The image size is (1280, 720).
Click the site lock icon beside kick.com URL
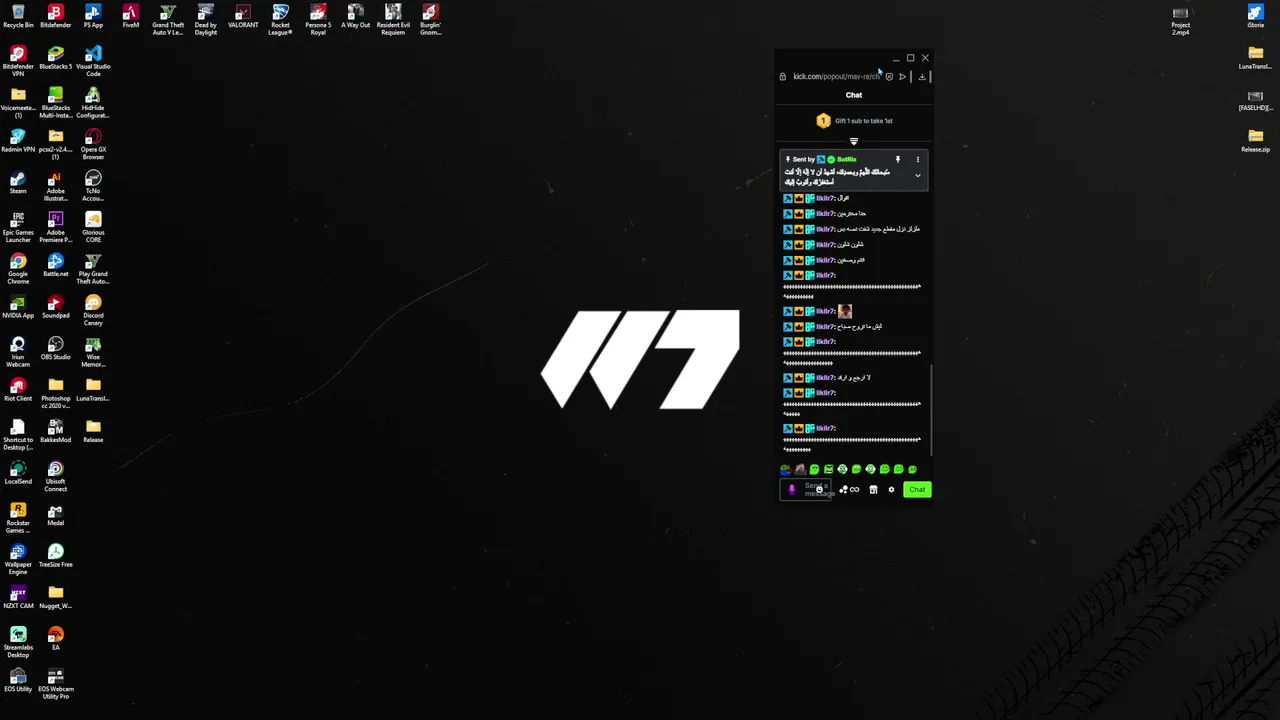[783, 76]
